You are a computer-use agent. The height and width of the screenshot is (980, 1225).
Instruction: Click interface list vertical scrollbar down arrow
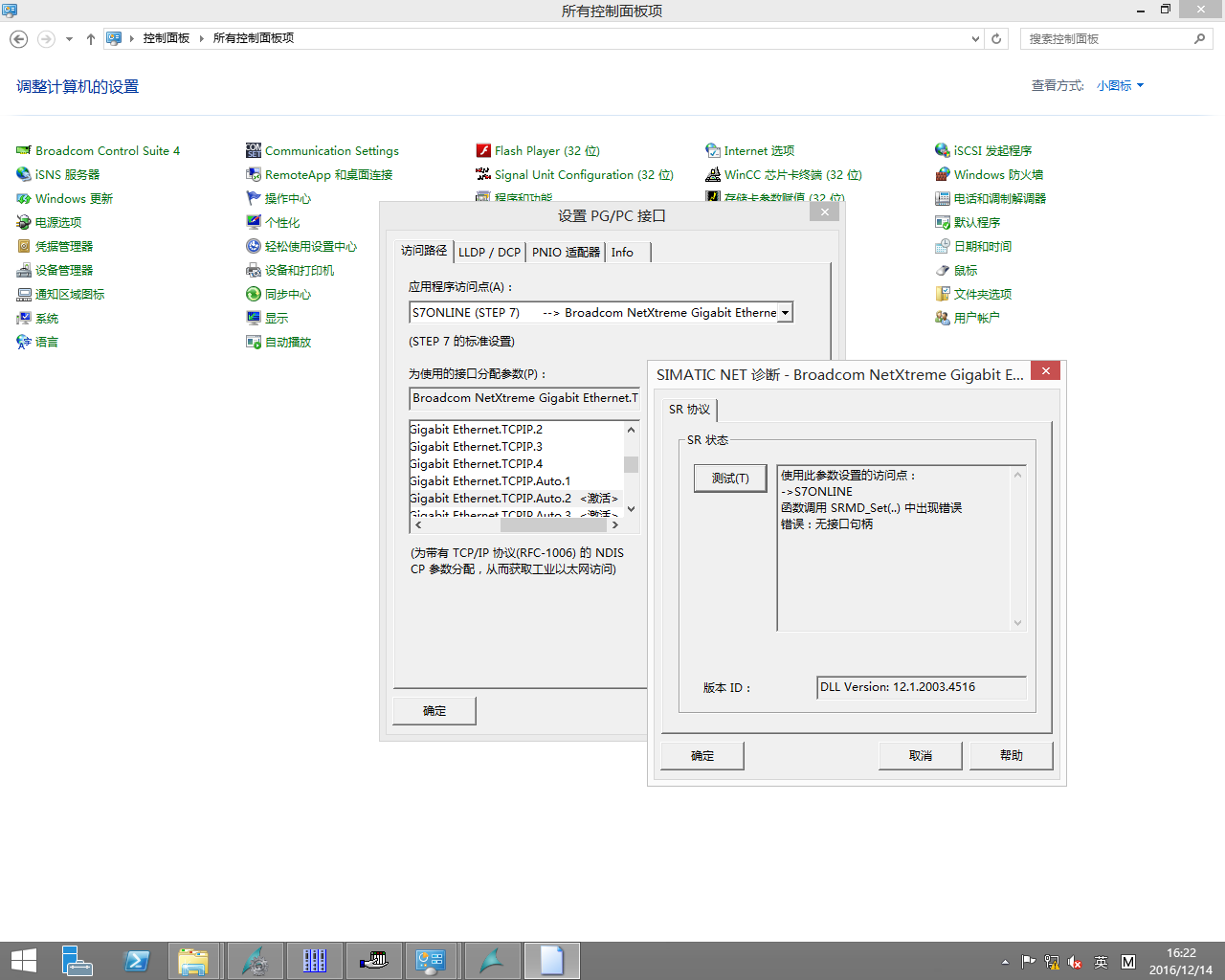(631, 509)
